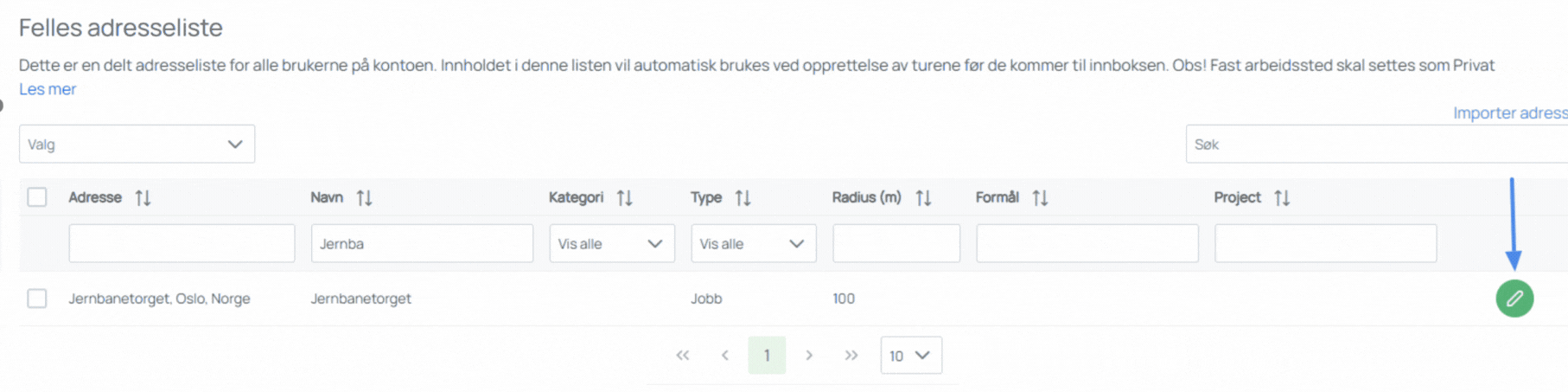The width and height of the screenshot is (1568, 392).
Task: Sort by Adresse column arrows
Action: pyautogui.click(x=143, y=198)
